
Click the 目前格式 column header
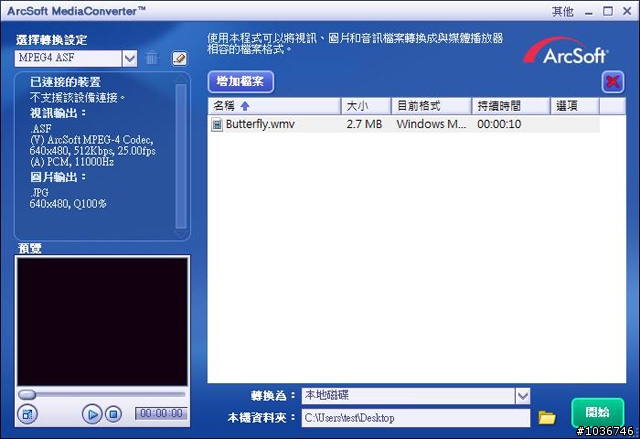pyautogui.click(x=431, y=106)
